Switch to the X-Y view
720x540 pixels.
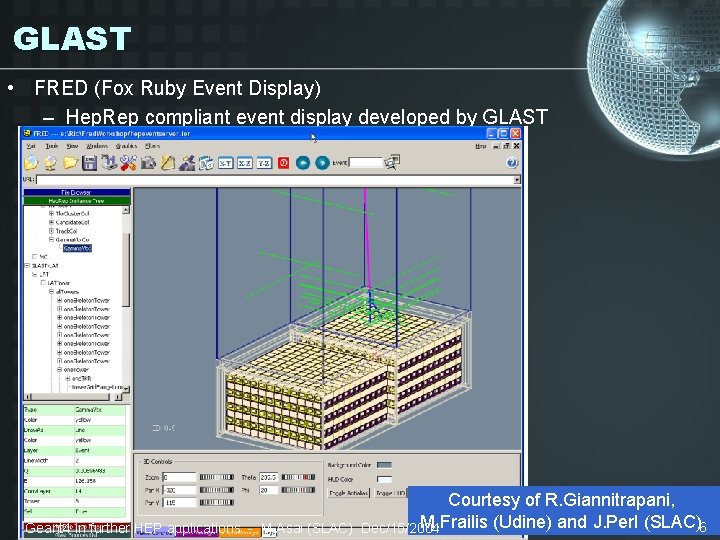[225, 163]
